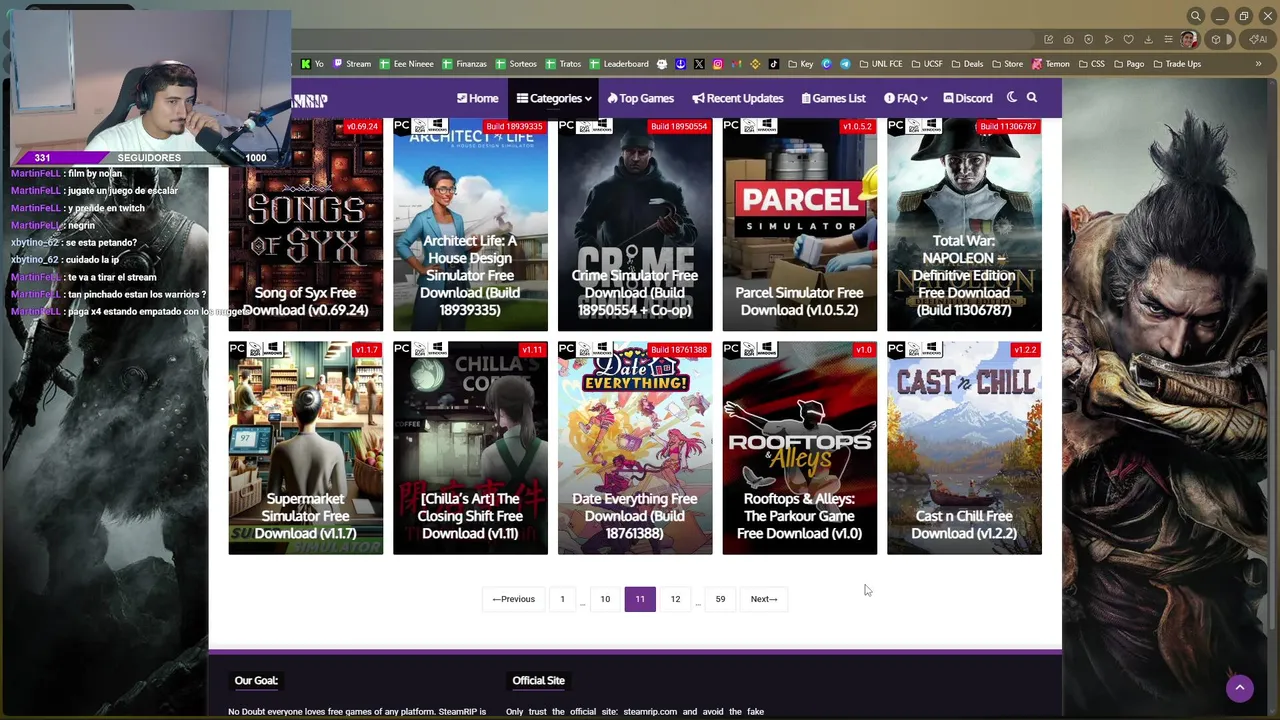Click the edit page pencil icon
This screenshot has width=1280, height=720.
(1049, 40)
